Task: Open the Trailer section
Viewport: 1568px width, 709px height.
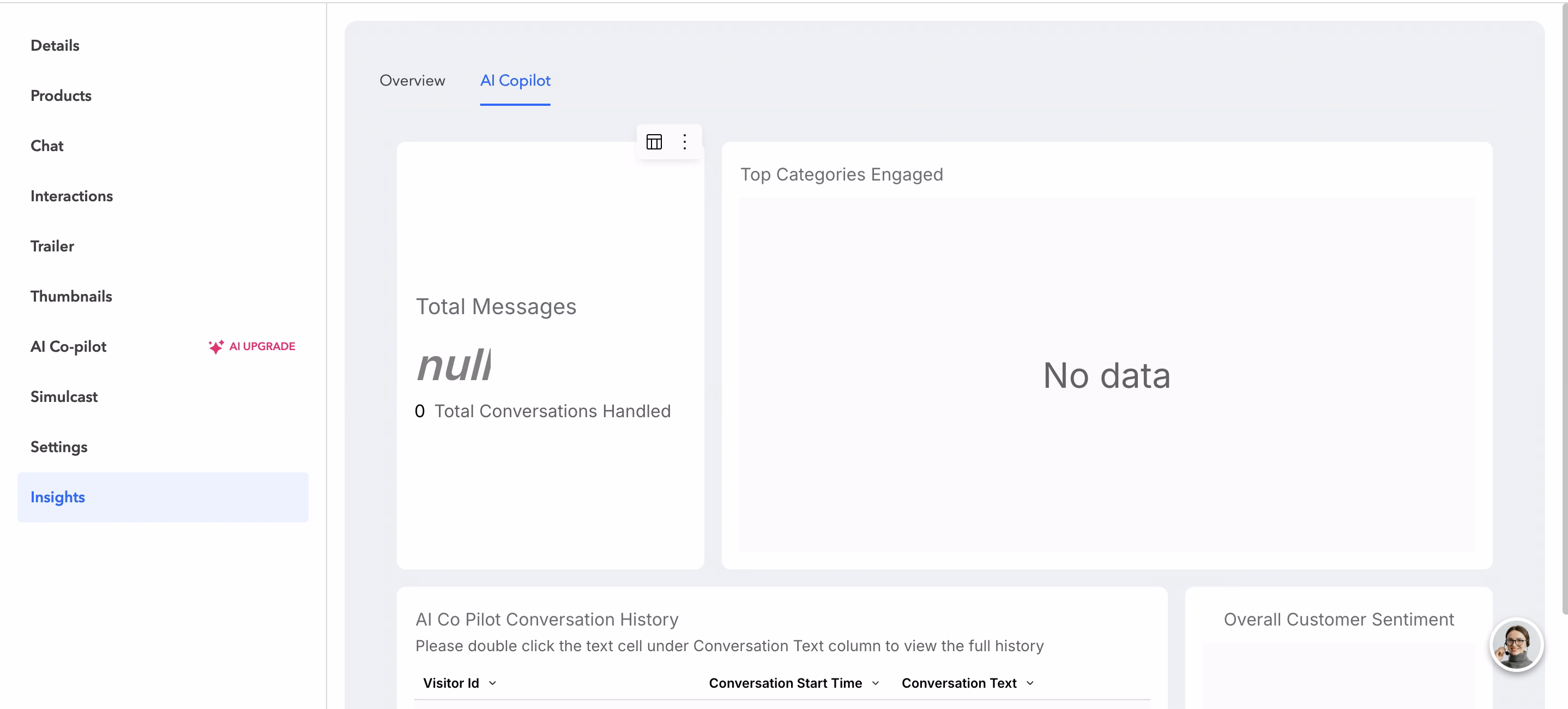Action: [52, 246]
